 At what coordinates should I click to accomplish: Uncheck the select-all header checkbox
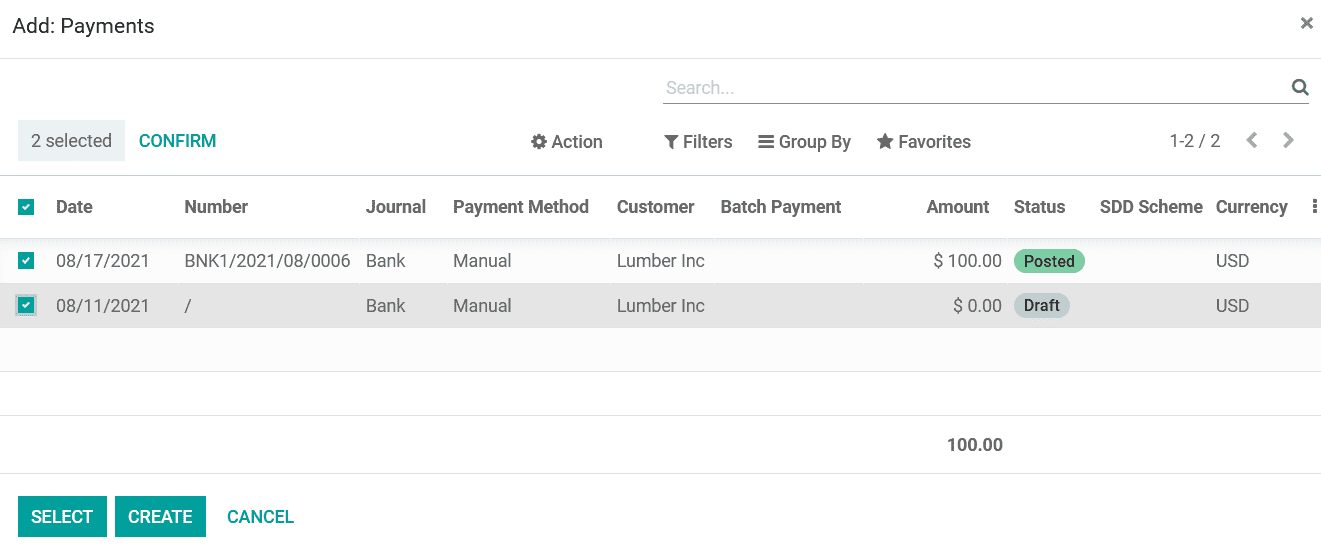point(26,207)
